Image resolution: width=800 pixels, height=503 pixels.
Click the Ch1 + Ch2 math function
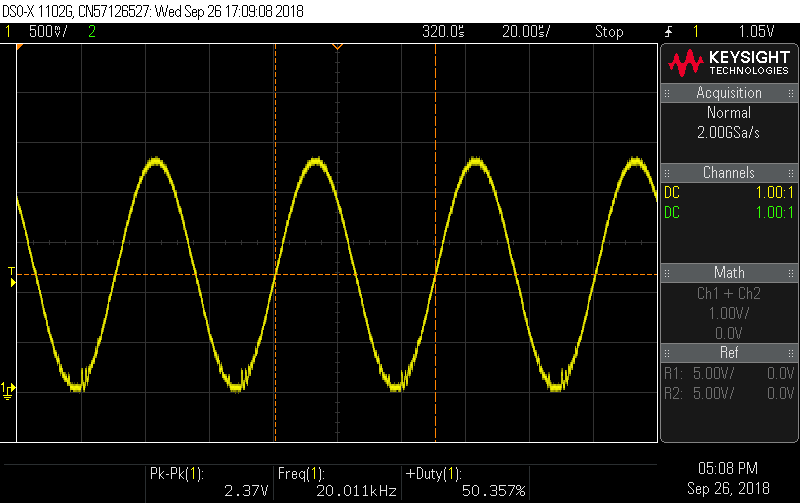click(x=729, y=293)
